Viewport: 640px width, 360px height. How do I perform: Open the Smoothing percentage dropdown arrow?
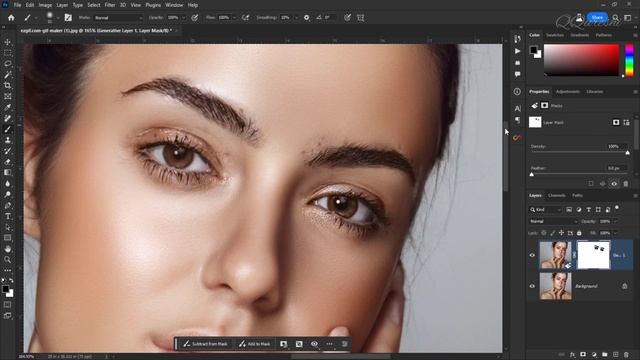[x=296, y=18]
